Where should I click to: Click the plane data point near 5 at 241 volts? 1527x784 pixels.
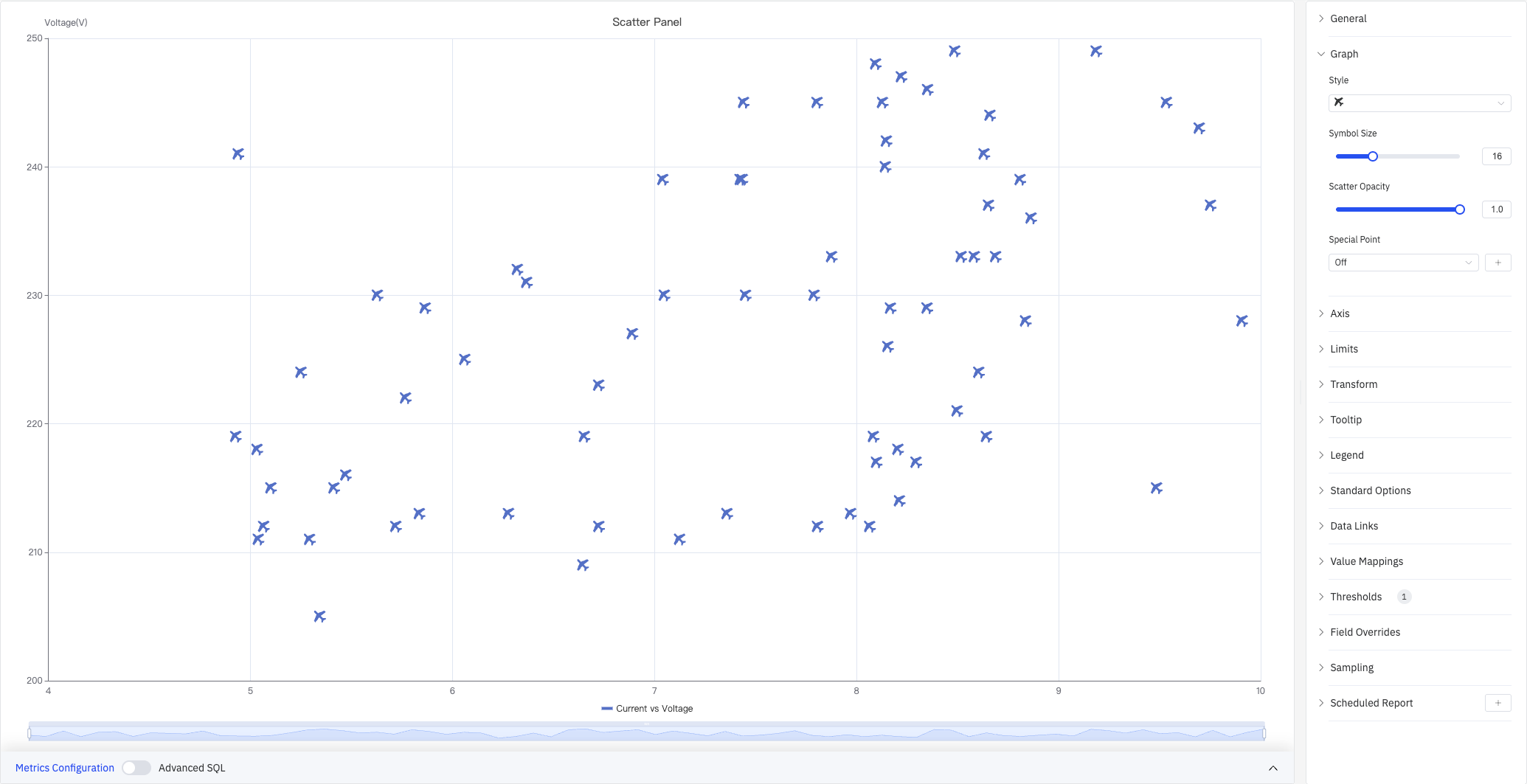tap(238, 154)
